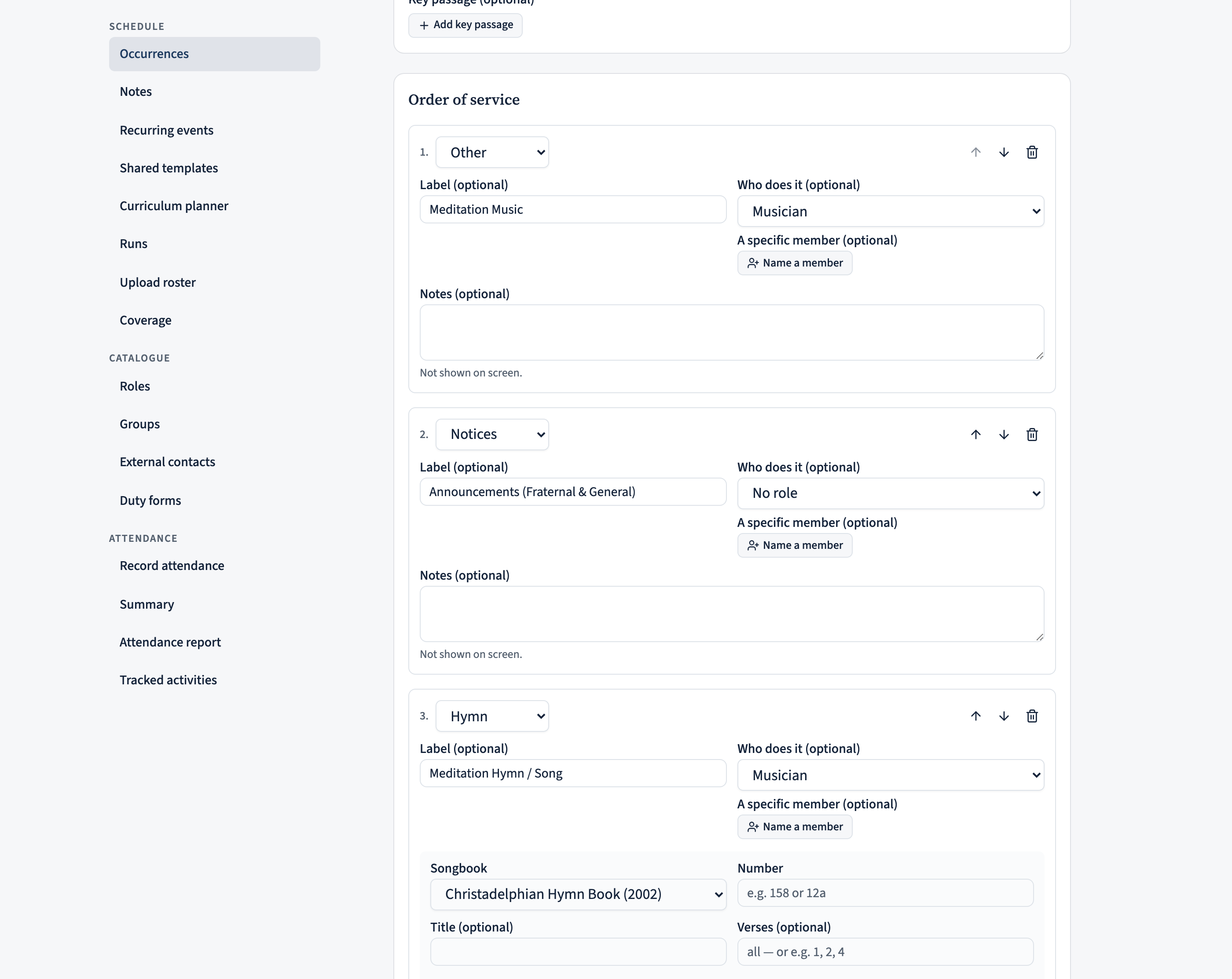Delete item 1 Meditation Music
This screenshot has width=1232, height=979.
coord(1032,153)
